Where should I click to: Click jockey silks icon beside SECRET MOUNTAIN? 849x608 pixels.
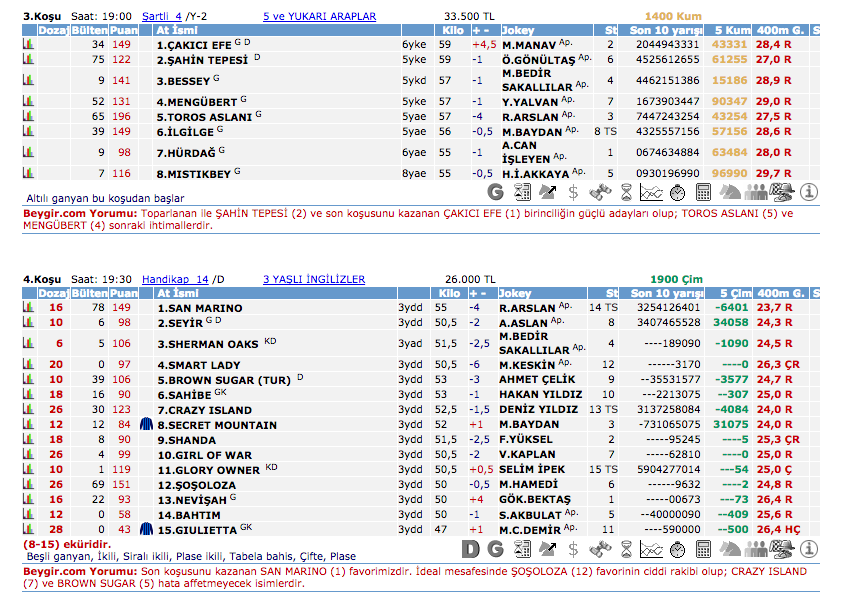[x=147, y=424]
